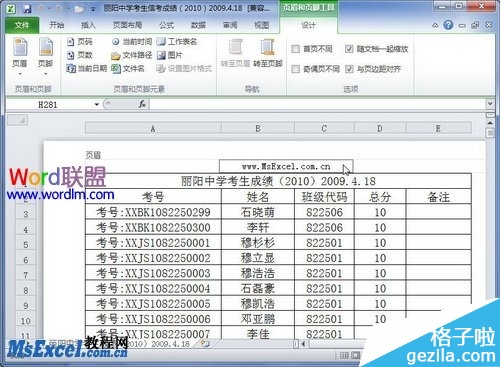Switch to Page Layout view in status bar
Image resolution: width=500 pixels, height=367 pixels.
355,356
